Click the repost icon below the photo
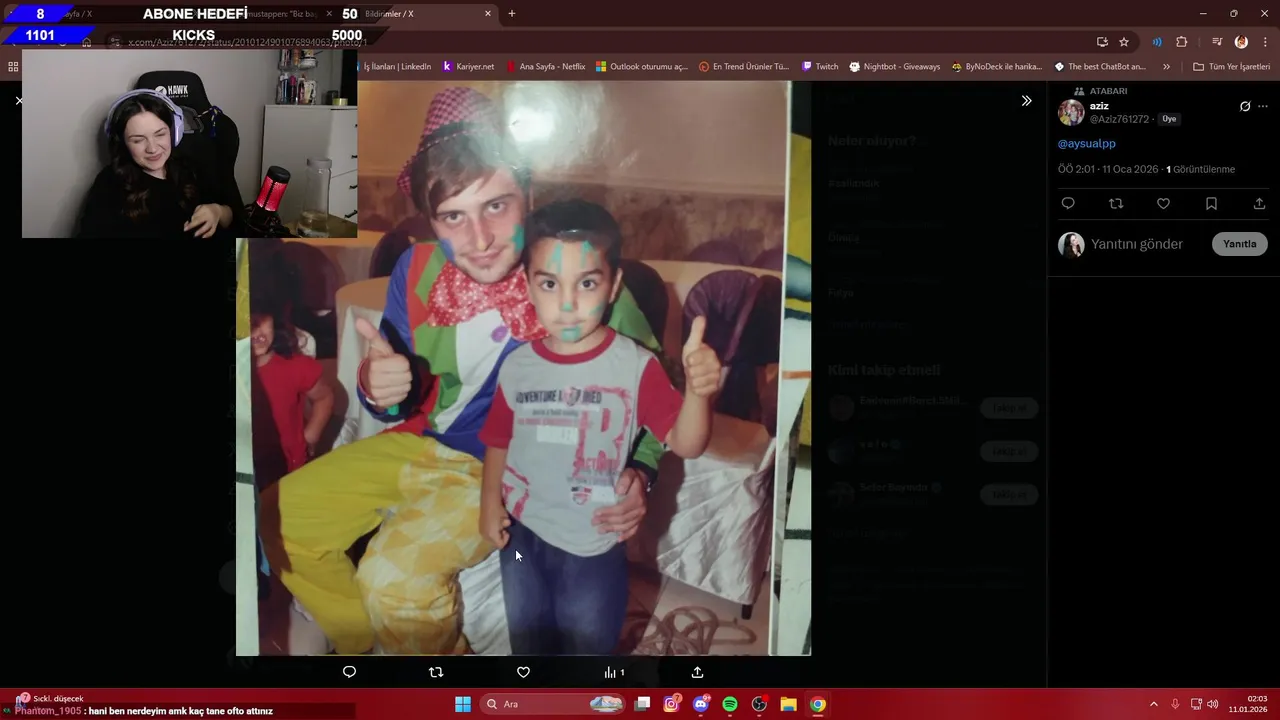Image resolution: width=1280 pixels, height=720 pixels. click(x=436, y=672)
